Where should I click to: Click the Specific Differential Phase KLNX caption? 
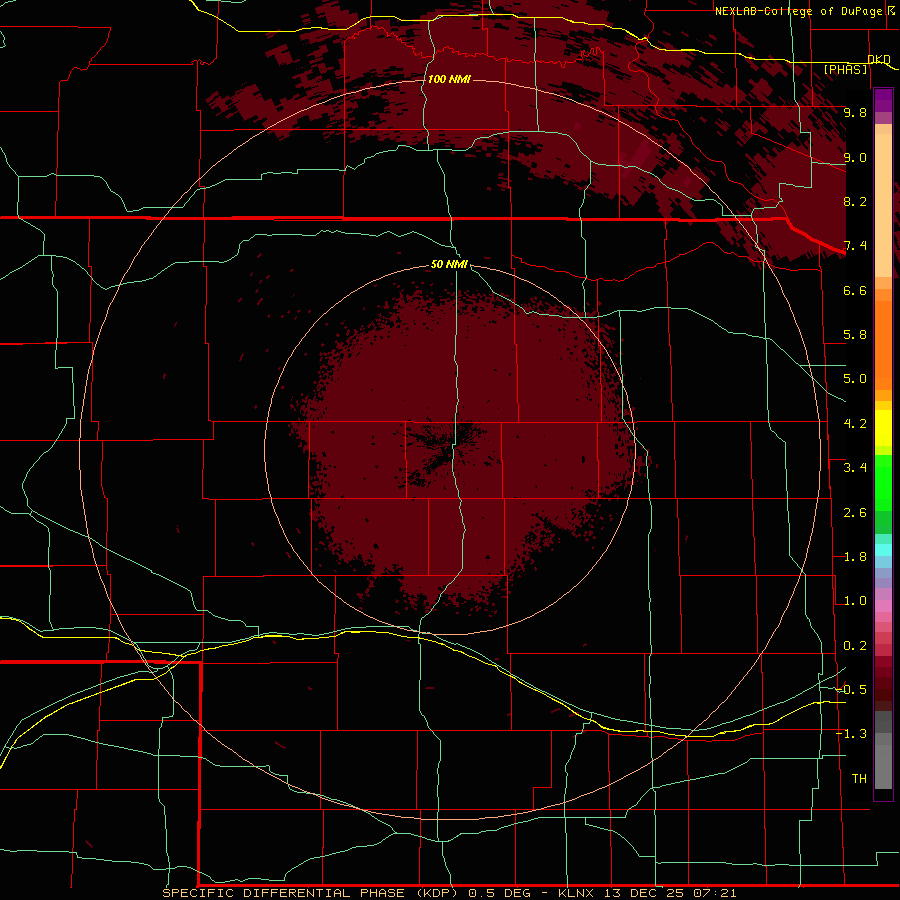click(449, 893)
